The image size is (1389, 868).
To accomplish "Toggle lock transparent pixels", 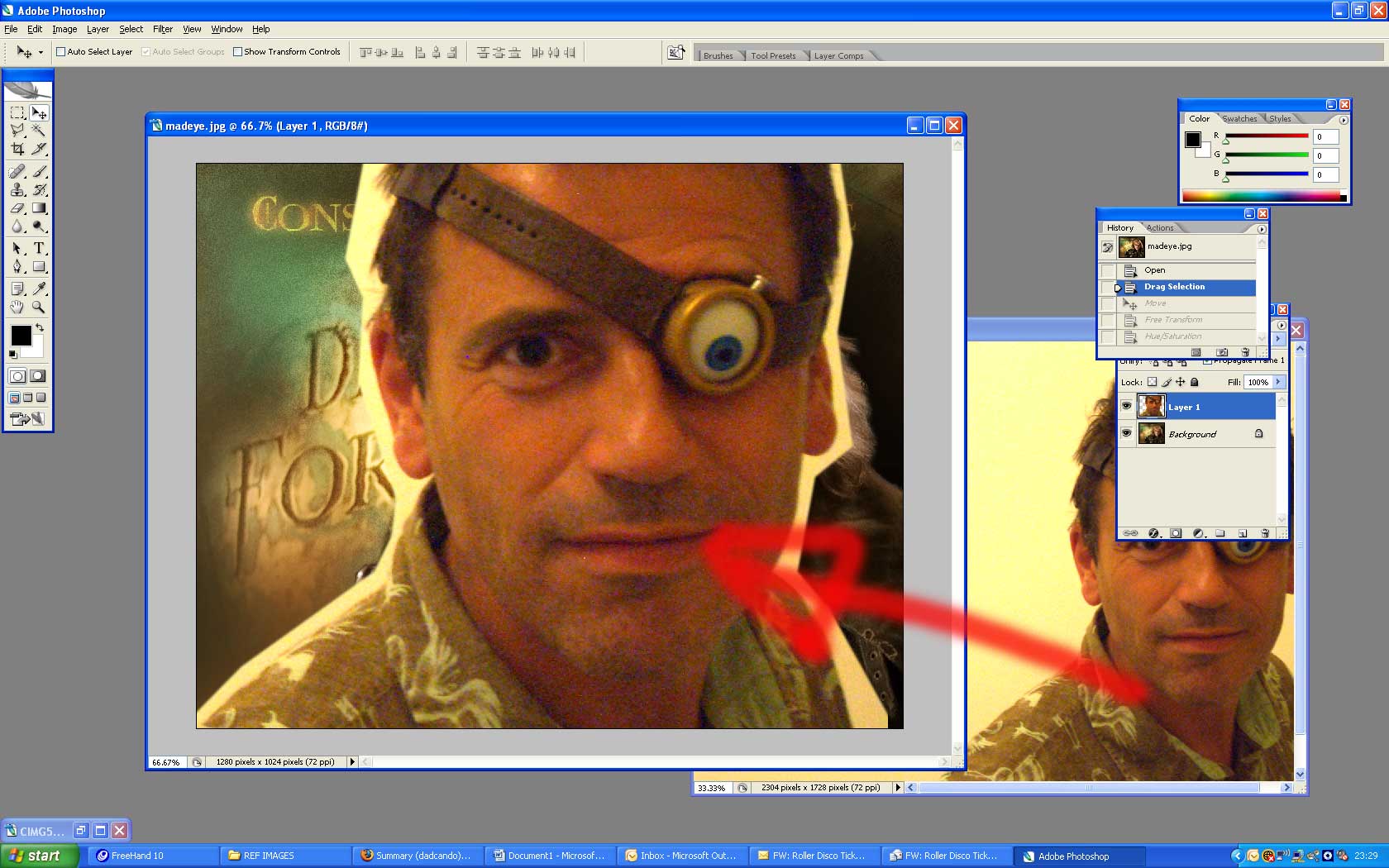I will (x=1152, y=382).
